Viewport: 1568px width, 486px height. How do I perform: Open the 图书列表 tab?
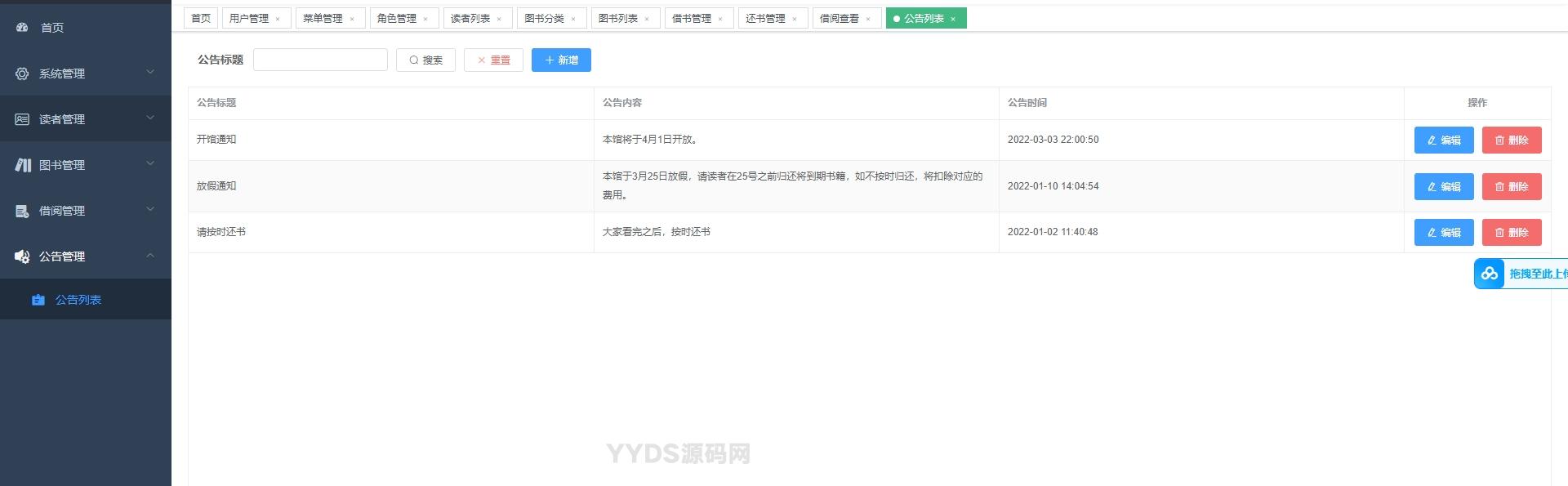[x=617, y=18]
